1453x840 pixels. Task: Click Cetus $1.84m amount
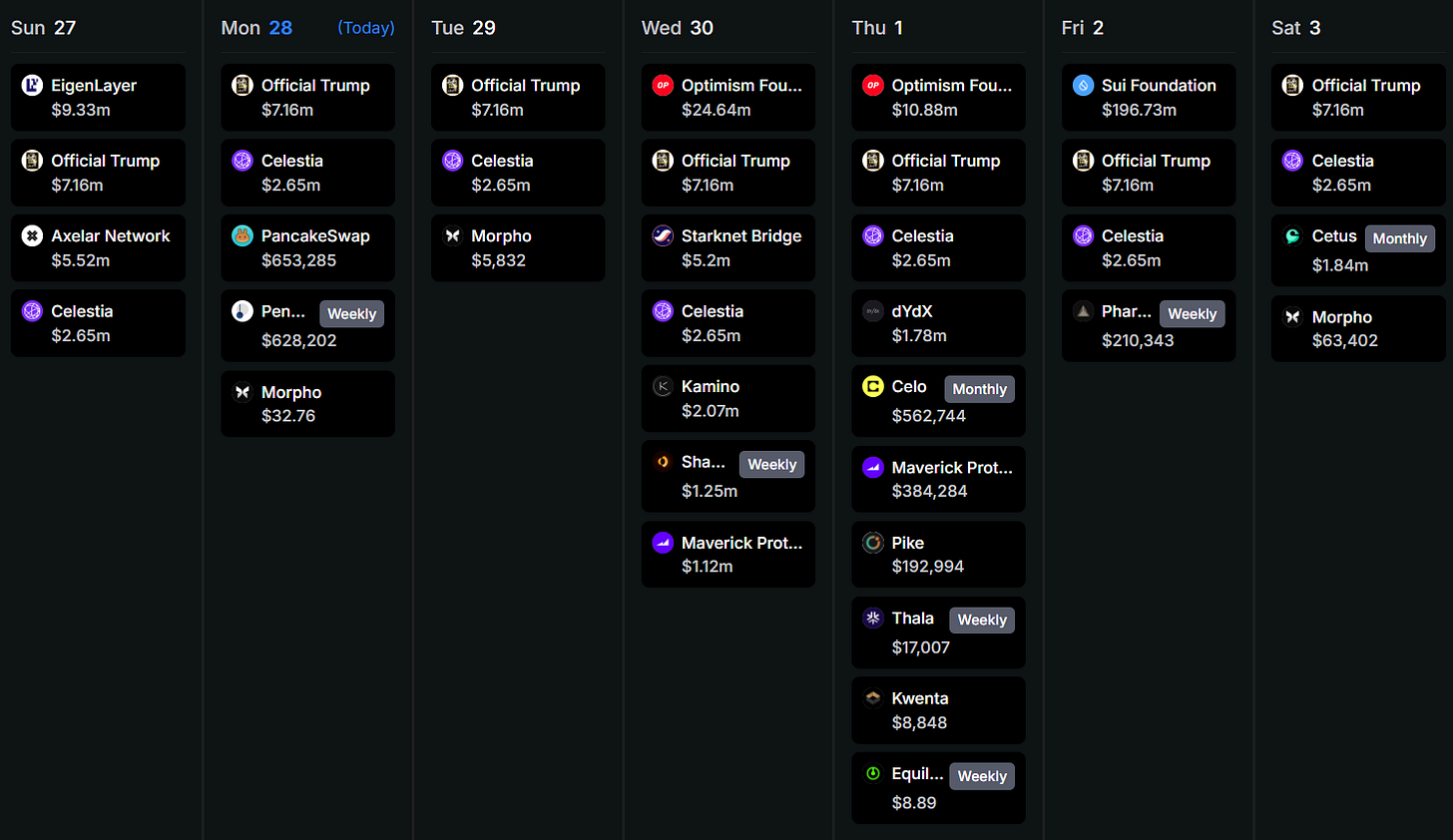[x=1340, y=265]
